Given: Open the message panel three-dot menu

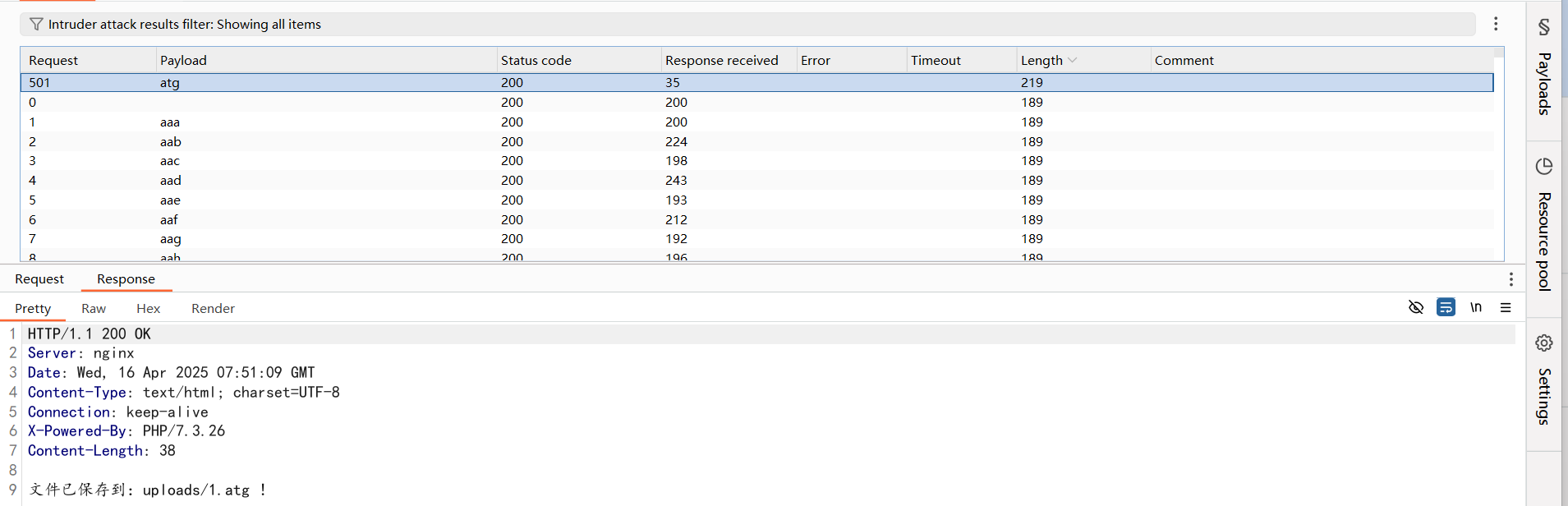Looking at the screenshot, I should [x=1511, y=279].
